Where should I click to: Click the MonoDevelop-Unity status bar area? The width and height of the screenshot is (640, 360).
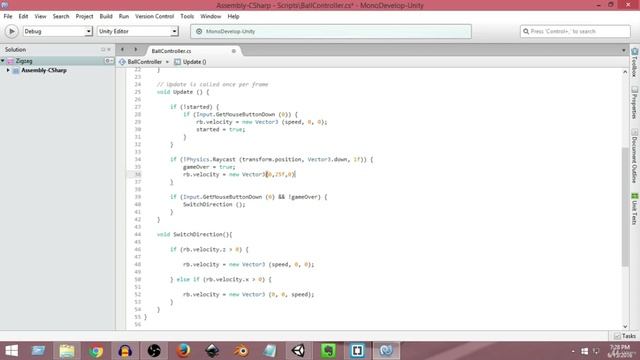coord(331,31)
